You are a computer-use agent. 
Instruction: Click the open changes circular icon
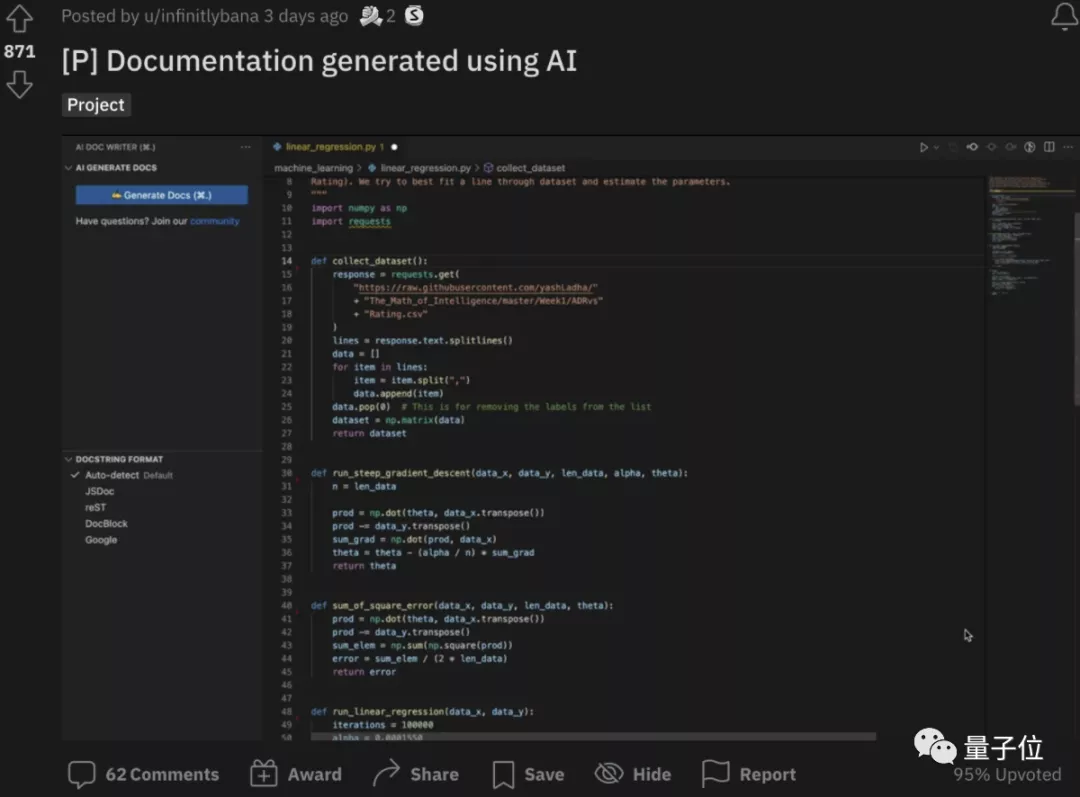click(1030, 147)
